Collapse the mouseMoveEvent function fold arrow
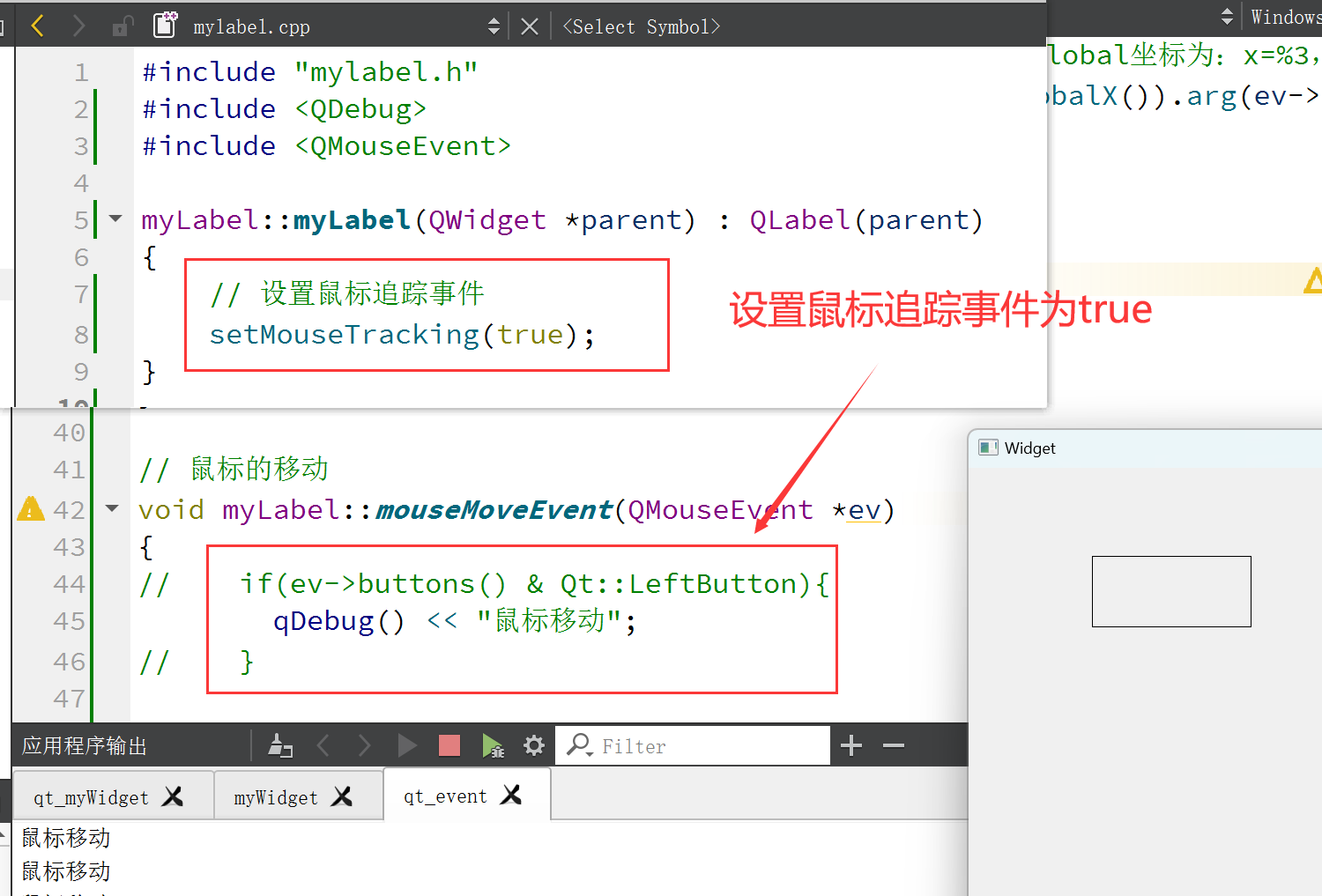This screenshot has width=1322, height=896. (x=112, y=508)
